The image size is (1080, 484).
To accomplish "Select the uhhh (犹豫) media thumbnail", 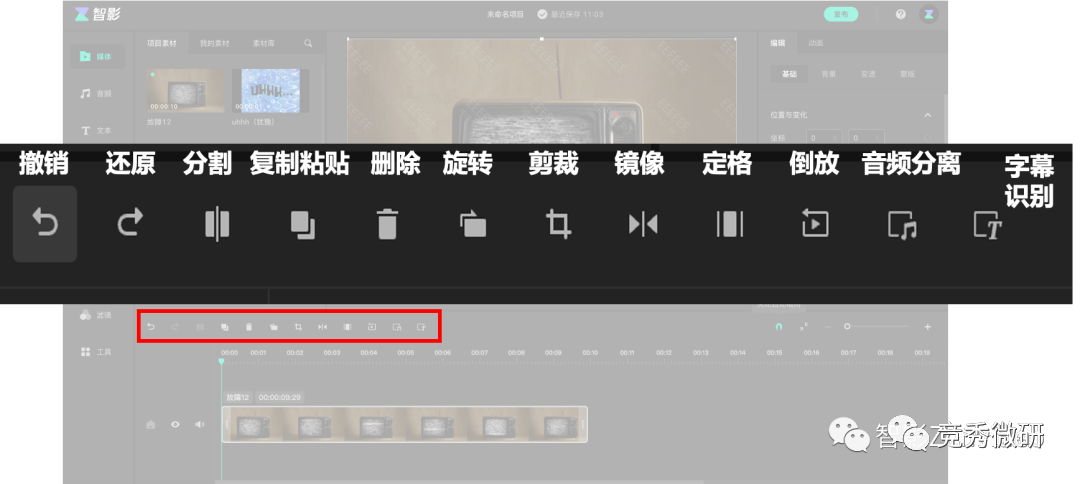I will (270, 91).
